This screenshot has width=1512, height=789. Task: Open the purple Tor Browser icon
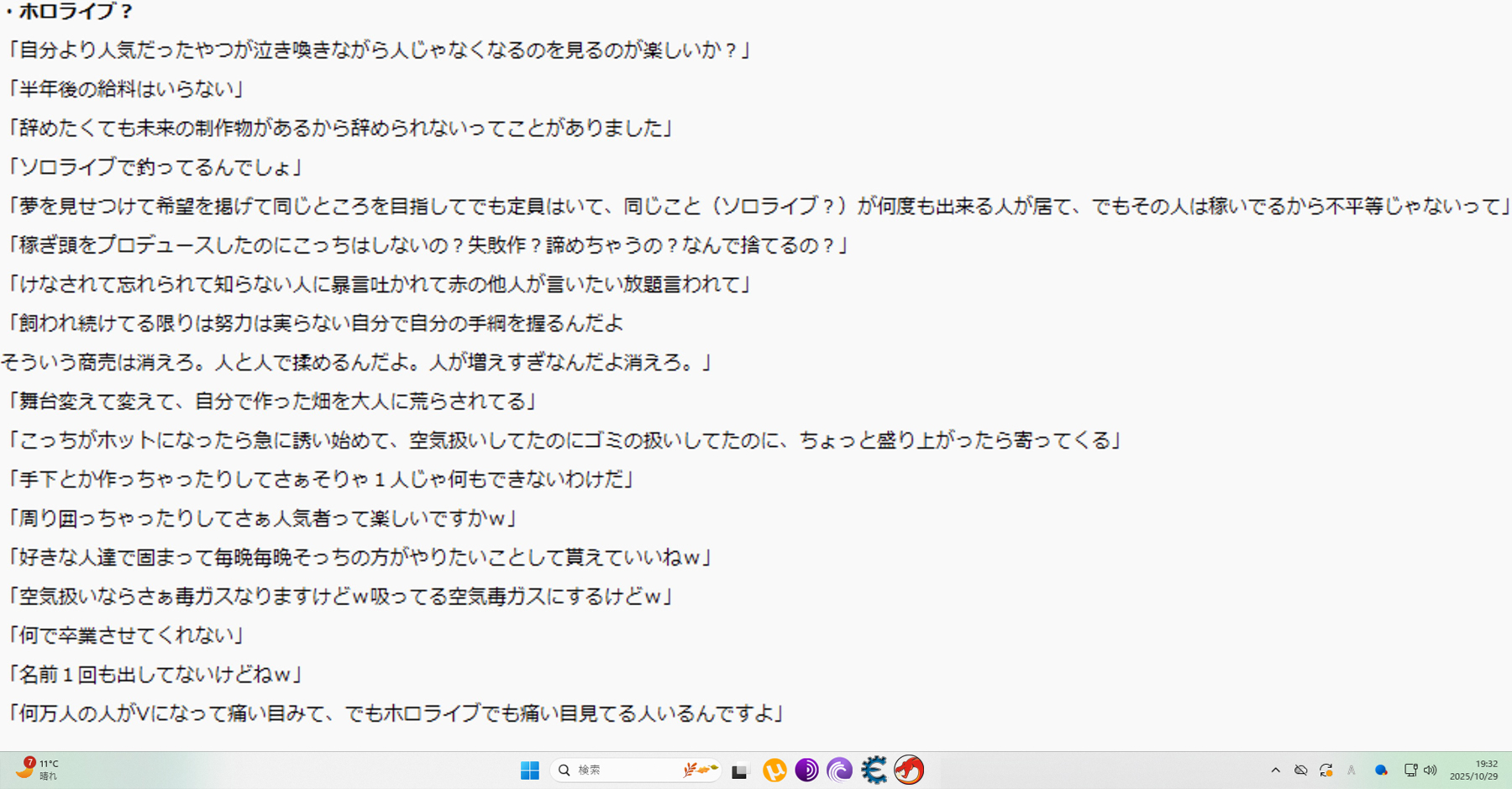point(806,770)
